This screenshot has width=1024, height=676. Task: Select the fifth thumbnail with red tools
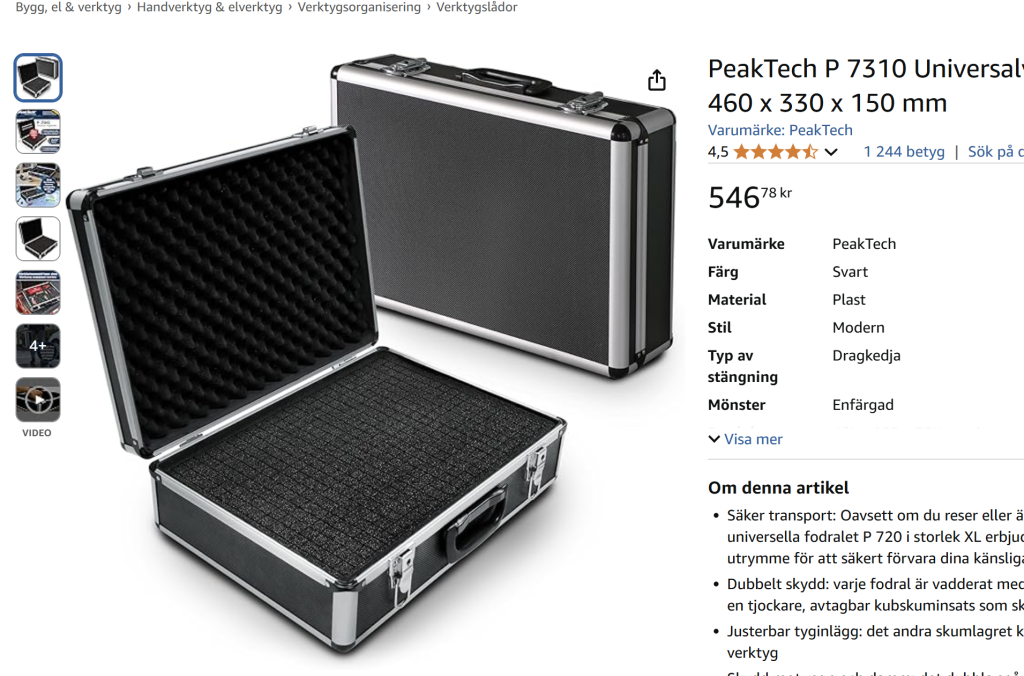point(38,292)
